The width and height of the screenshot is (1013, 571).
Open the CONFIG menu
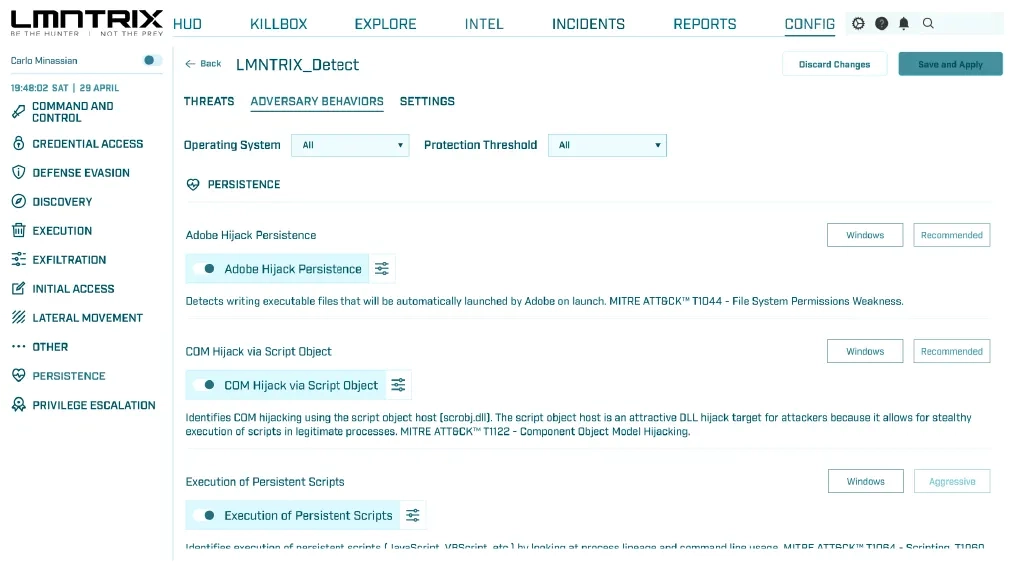[x=809, y=24]
